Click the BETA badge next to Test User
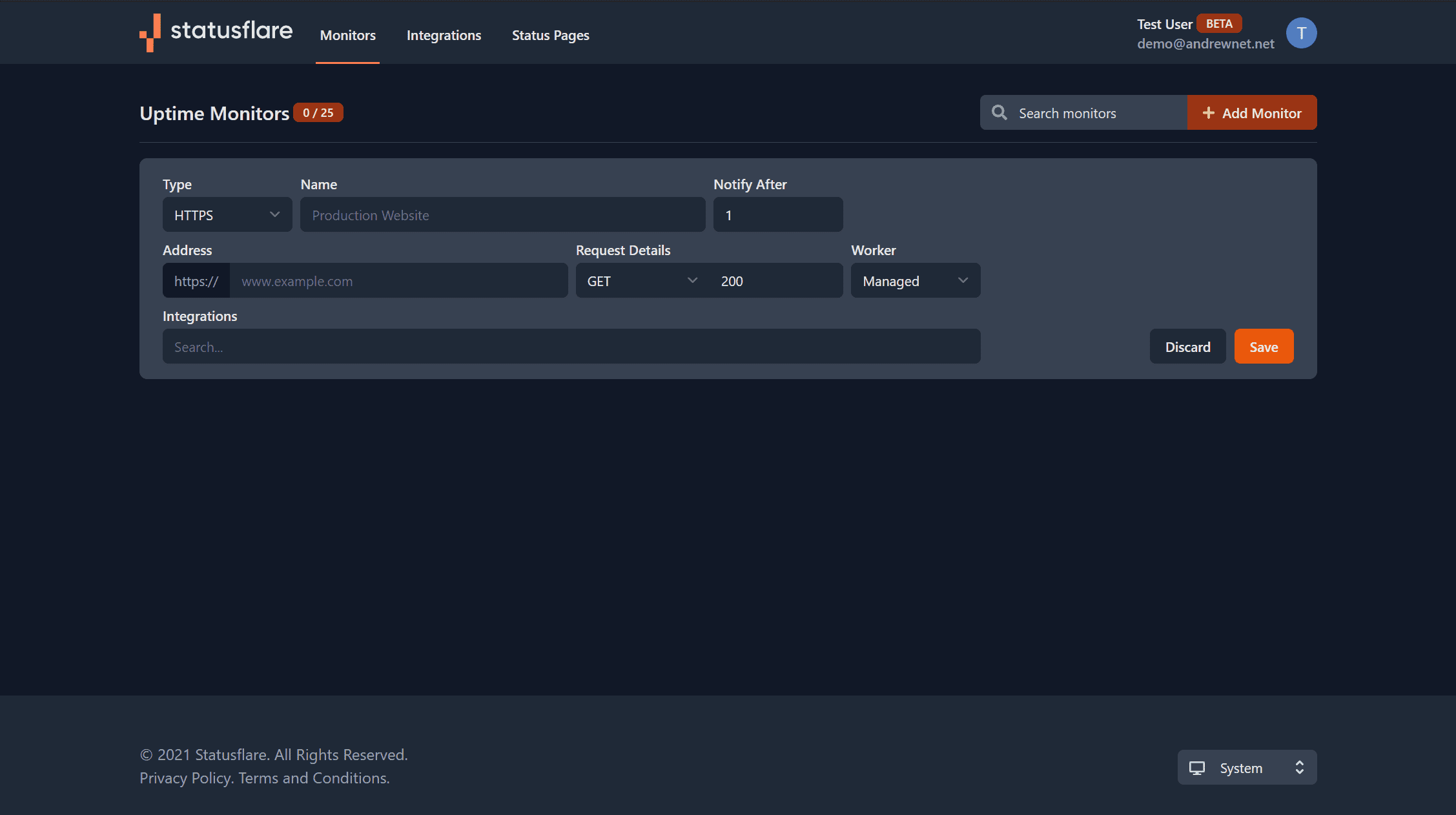 pos(1218,24)
